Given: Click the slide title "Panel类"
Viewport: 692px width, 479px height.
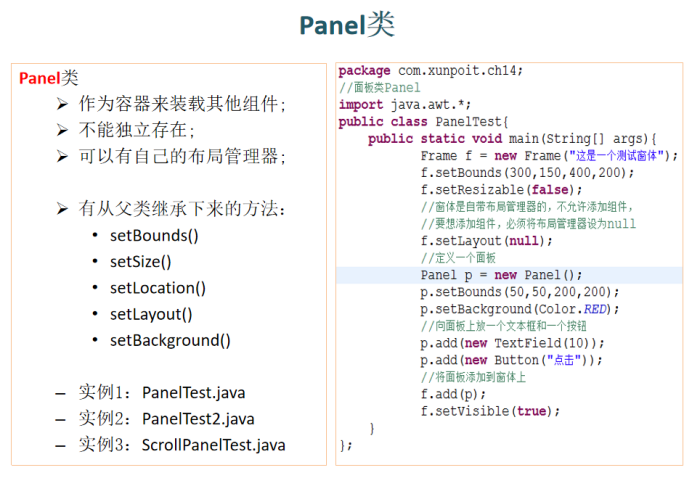Looking at the screenshot, I should pos(347,25).
